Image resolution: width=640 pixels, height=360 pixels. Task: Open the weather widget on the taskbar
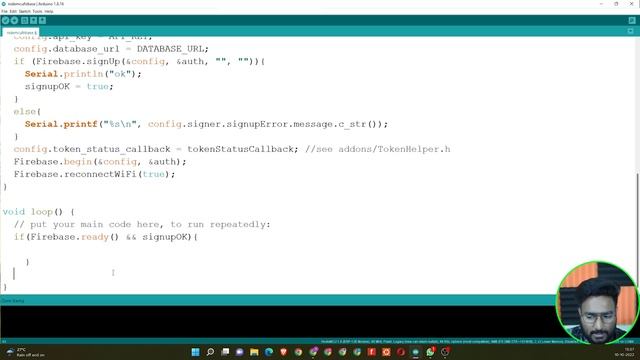click(x=25, y=352)
